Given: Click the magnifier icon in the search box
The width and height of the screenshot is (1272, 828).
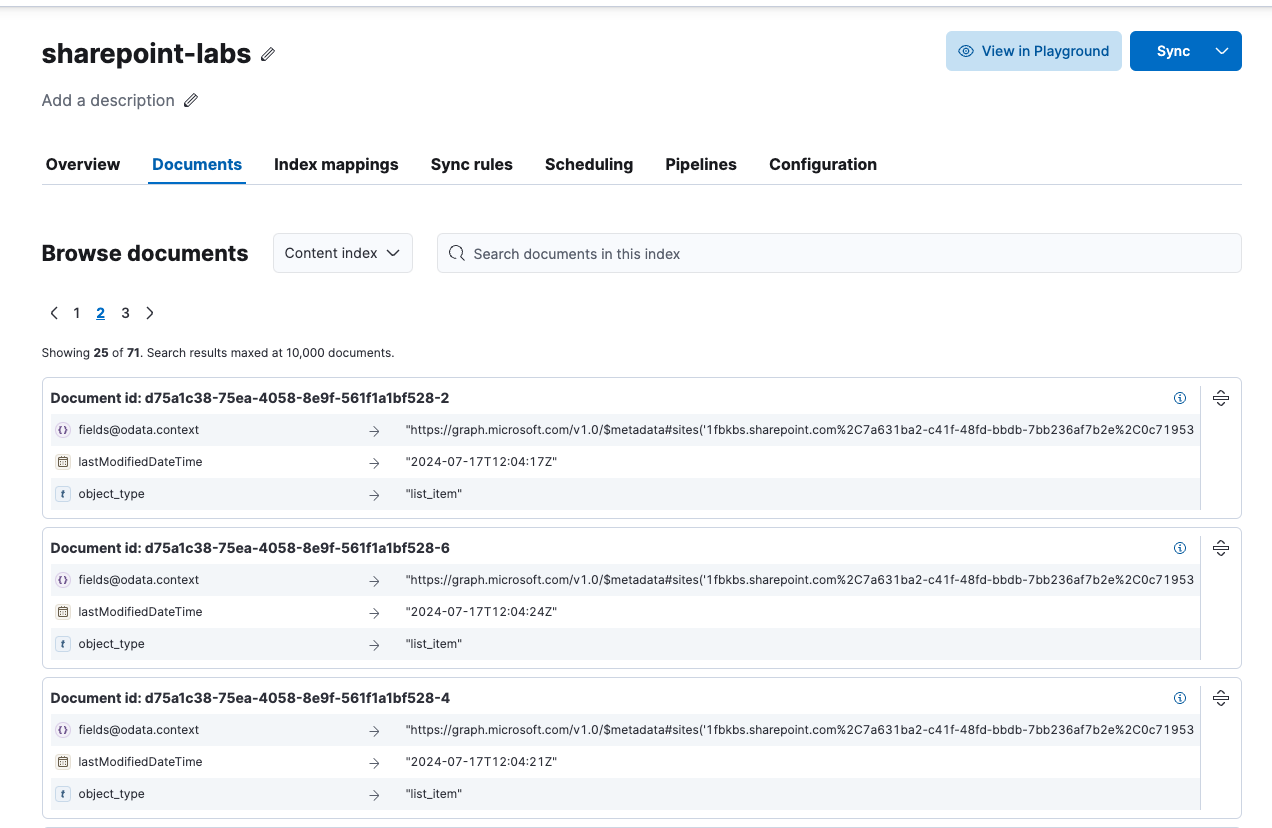Looking at the screenshot, I should click(457, 253).
